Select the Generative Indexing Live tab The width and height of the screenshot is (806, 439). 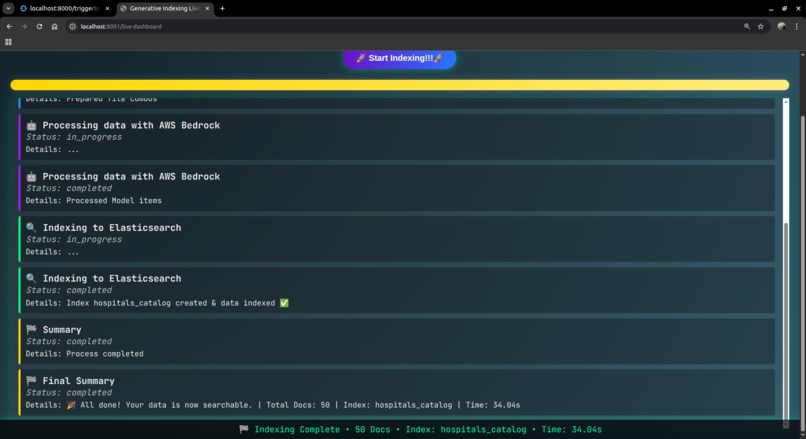163,8
